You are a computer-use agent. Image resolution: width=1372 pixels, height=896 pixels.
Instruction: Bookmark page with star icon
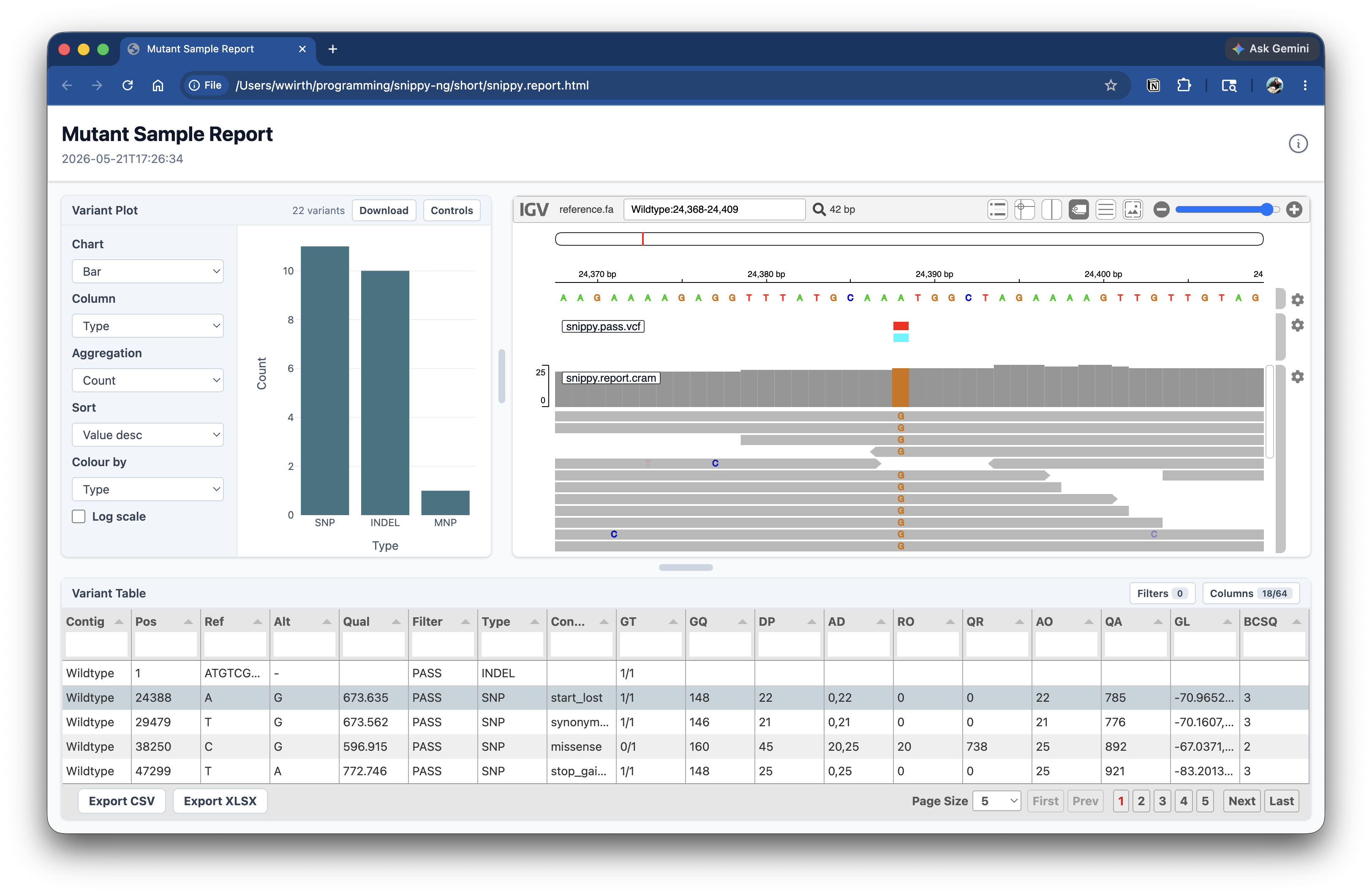click(1111, 85)
